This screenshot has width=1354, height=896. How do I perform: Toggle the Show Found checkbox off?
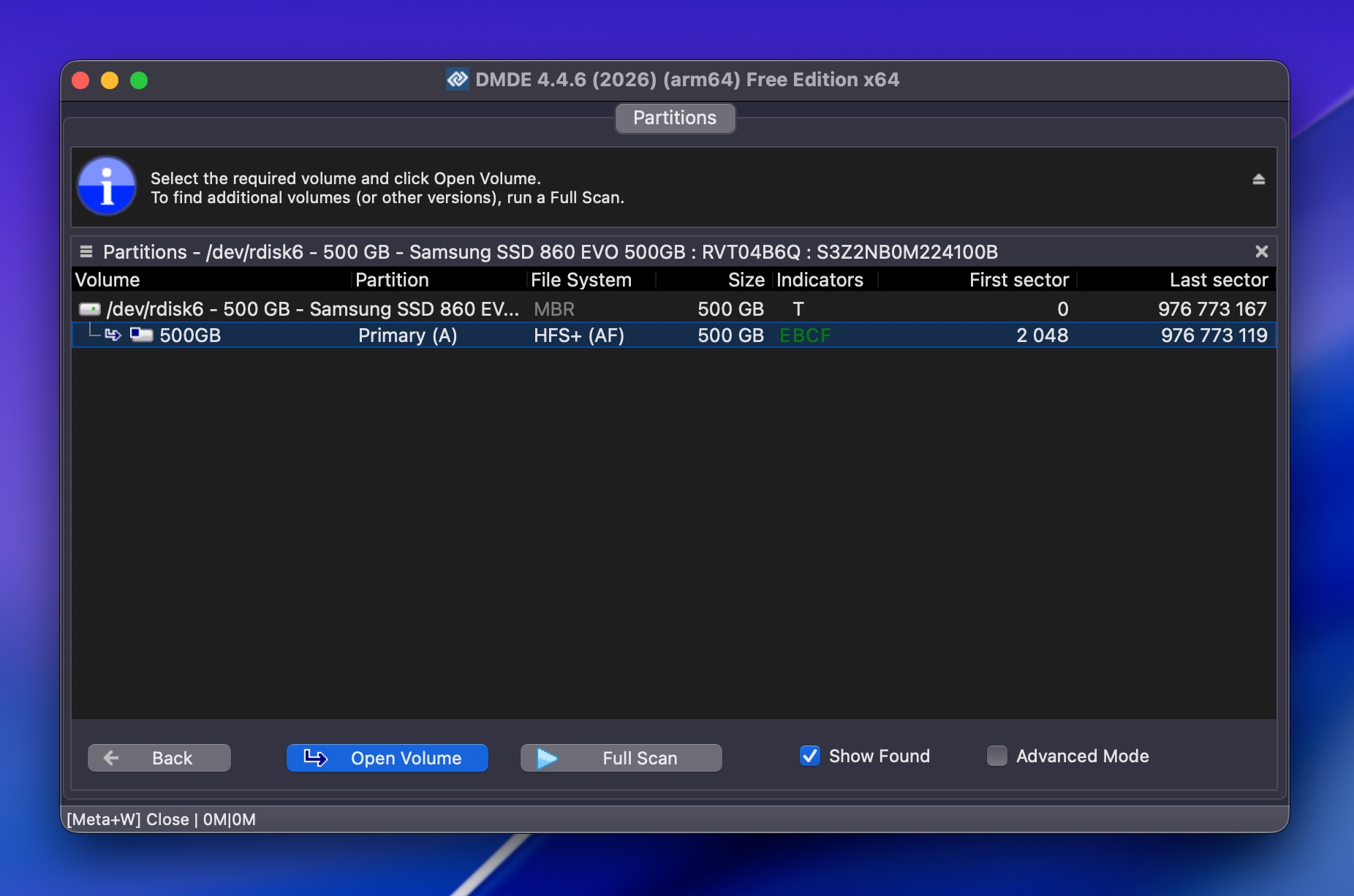(x=809, y=756)
